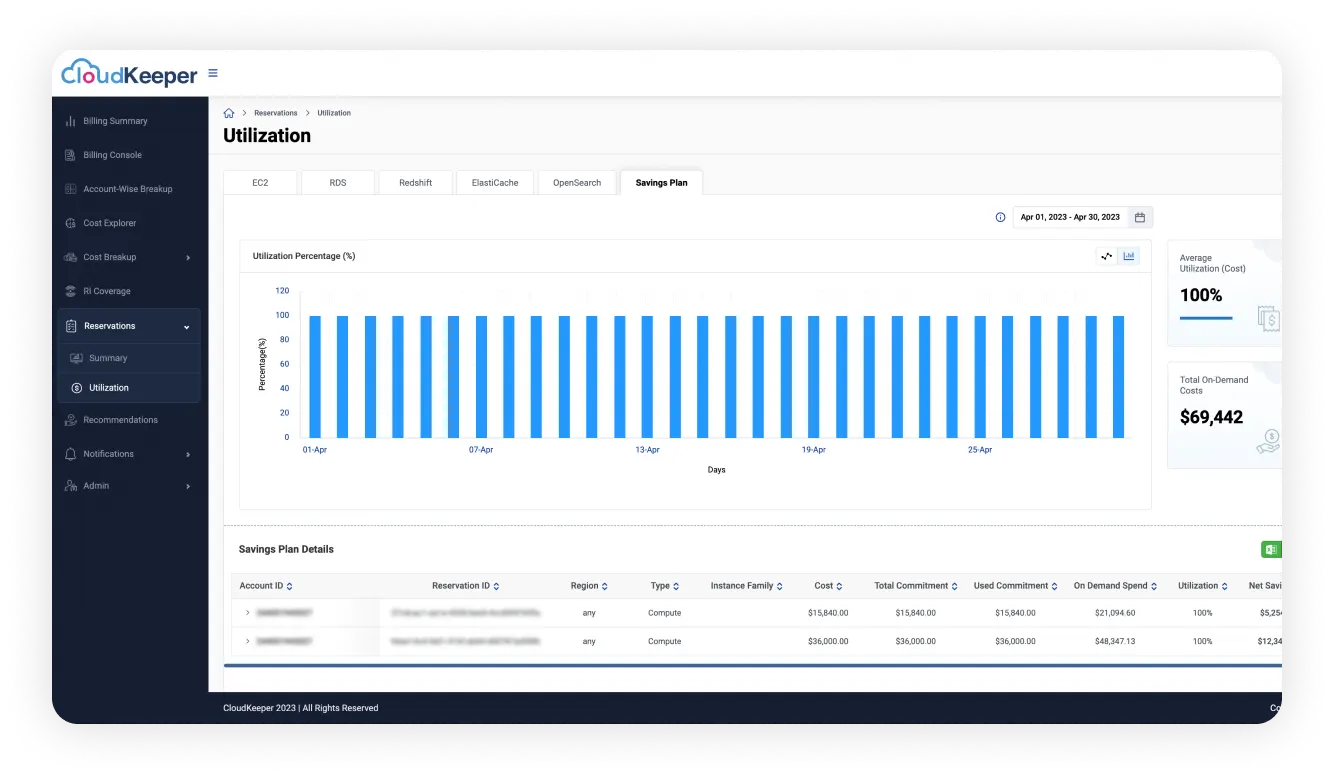This screenshot has height=778, width=1334.
Task: Switch chart to bar view
Action: click(x=1129, y=256)
